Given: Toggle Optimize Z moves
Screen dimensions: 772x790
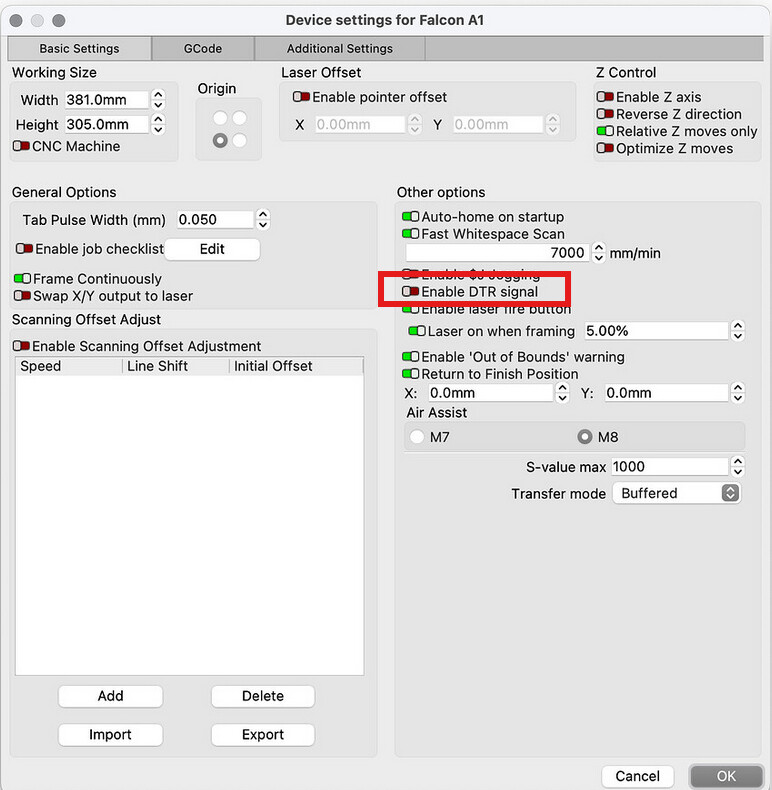Looking at the screenshot, I should pos(605,148).
